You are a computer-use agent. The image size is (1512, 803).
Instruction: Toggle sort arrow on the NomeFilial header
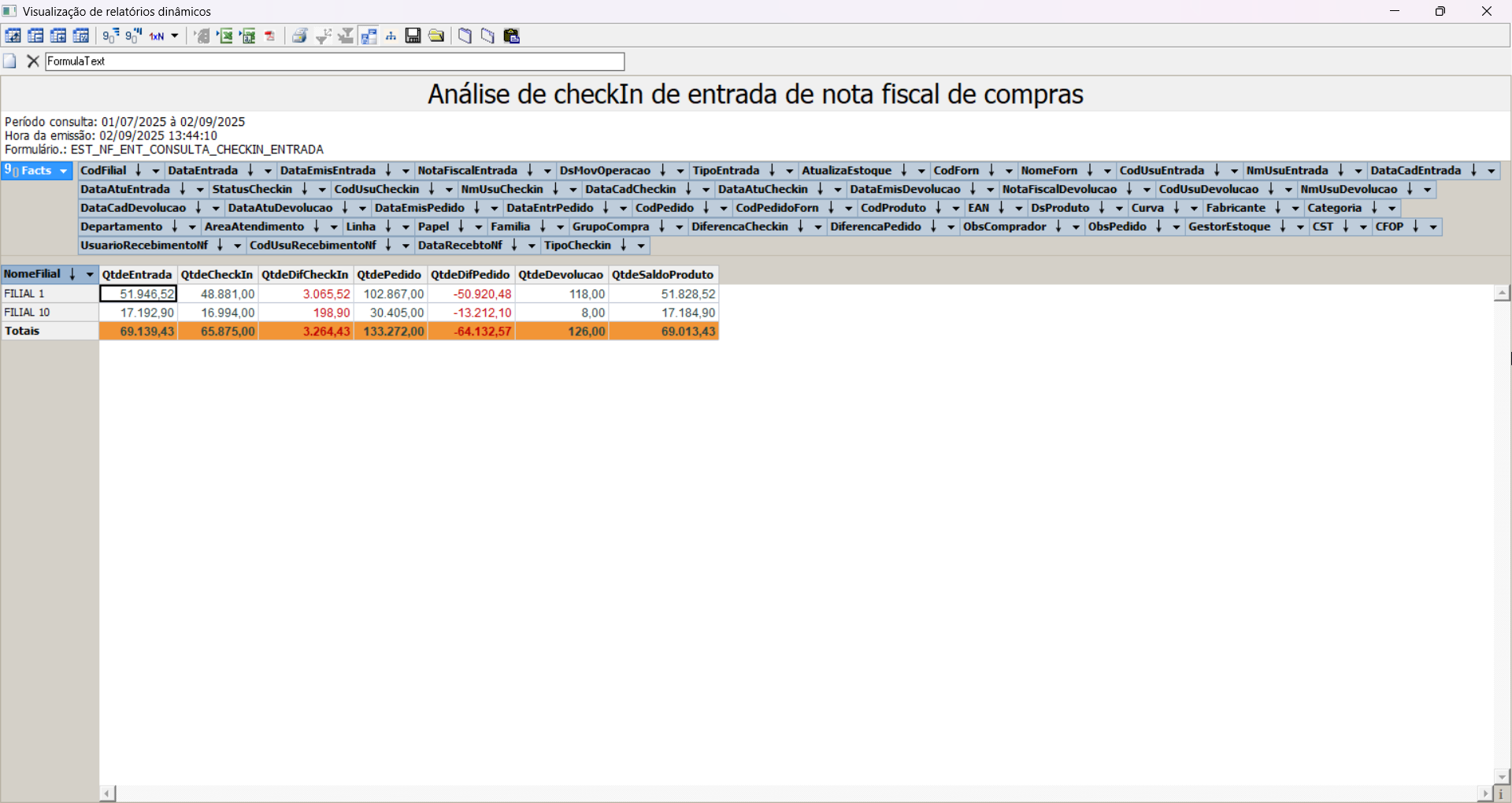click(x=72, y=275)
